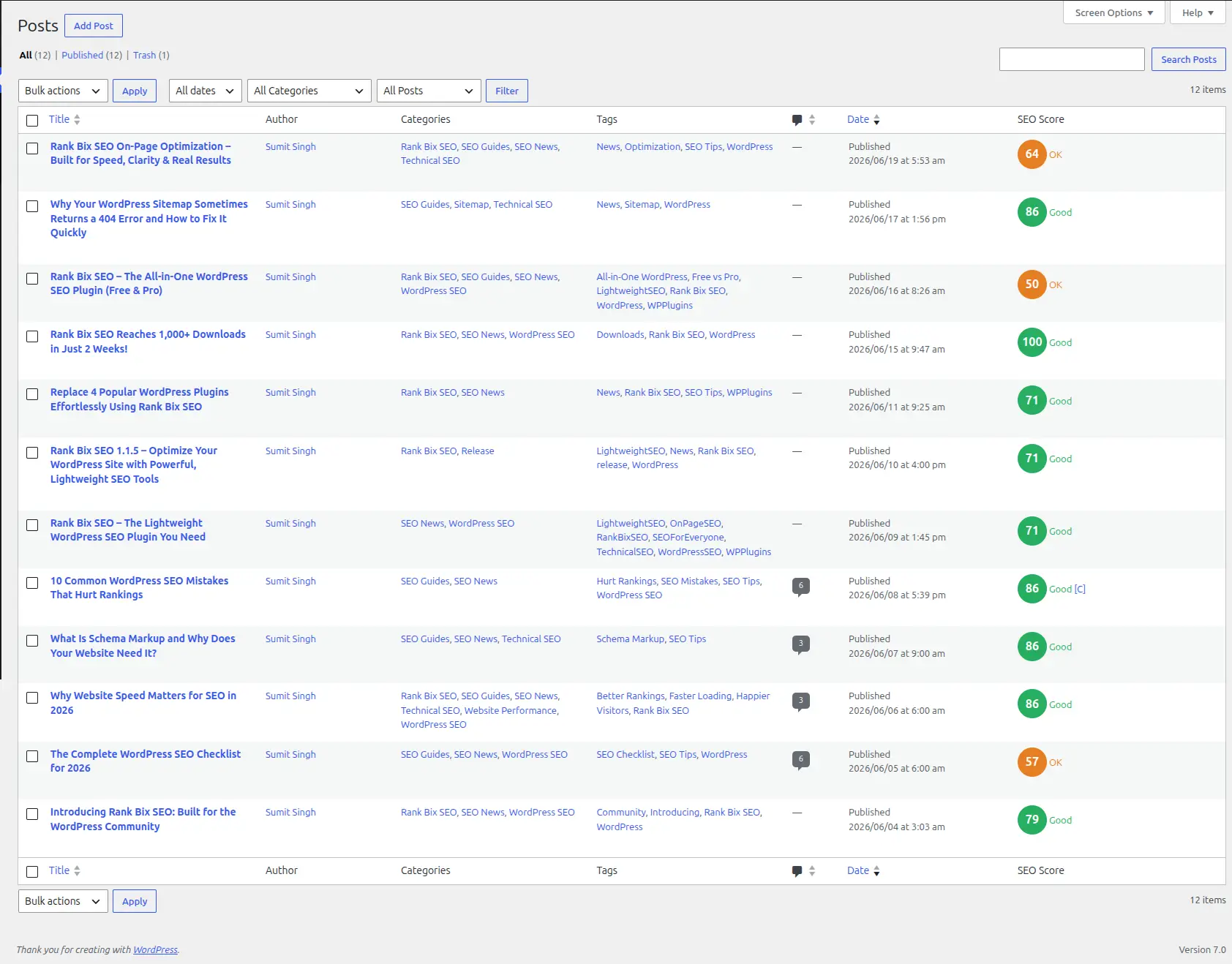Check the All-in-One WordPress SEO Plugin post

tap(32, 279)
